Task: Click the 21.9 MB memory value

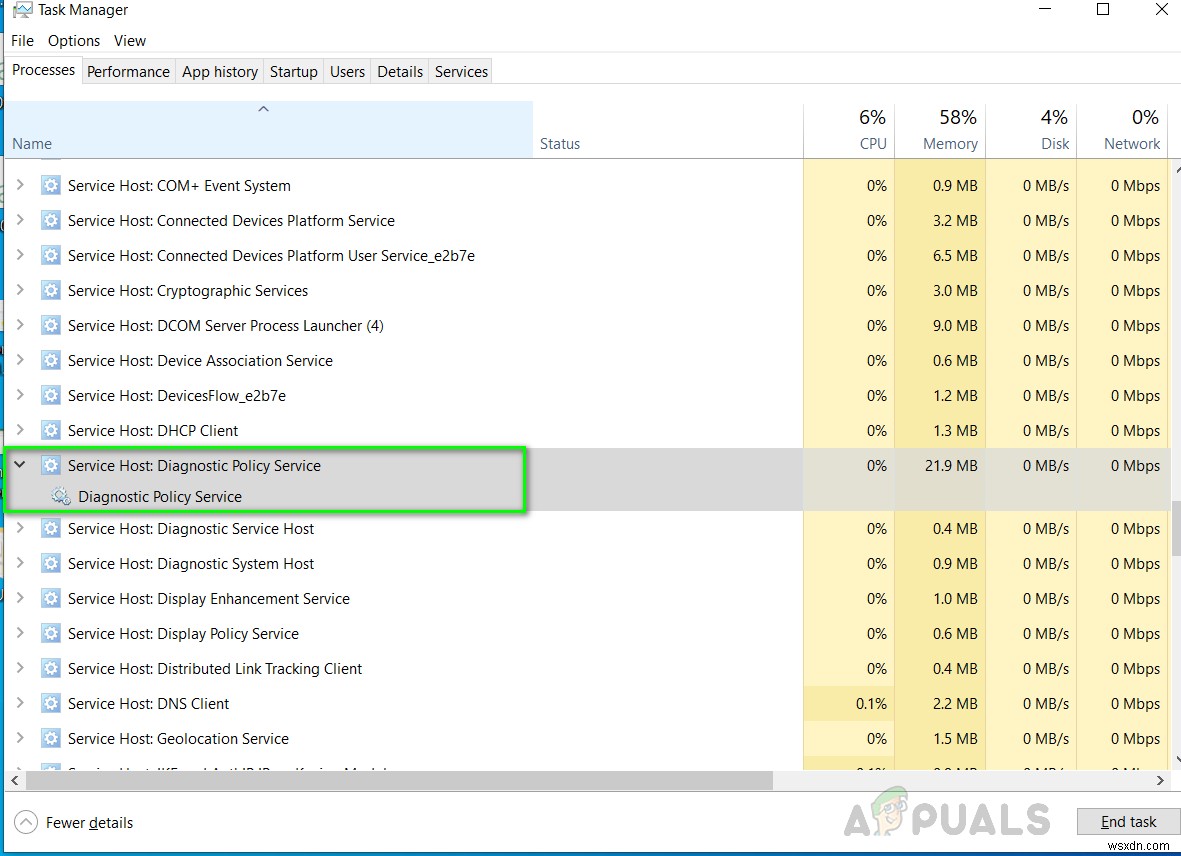Action: 951,465
